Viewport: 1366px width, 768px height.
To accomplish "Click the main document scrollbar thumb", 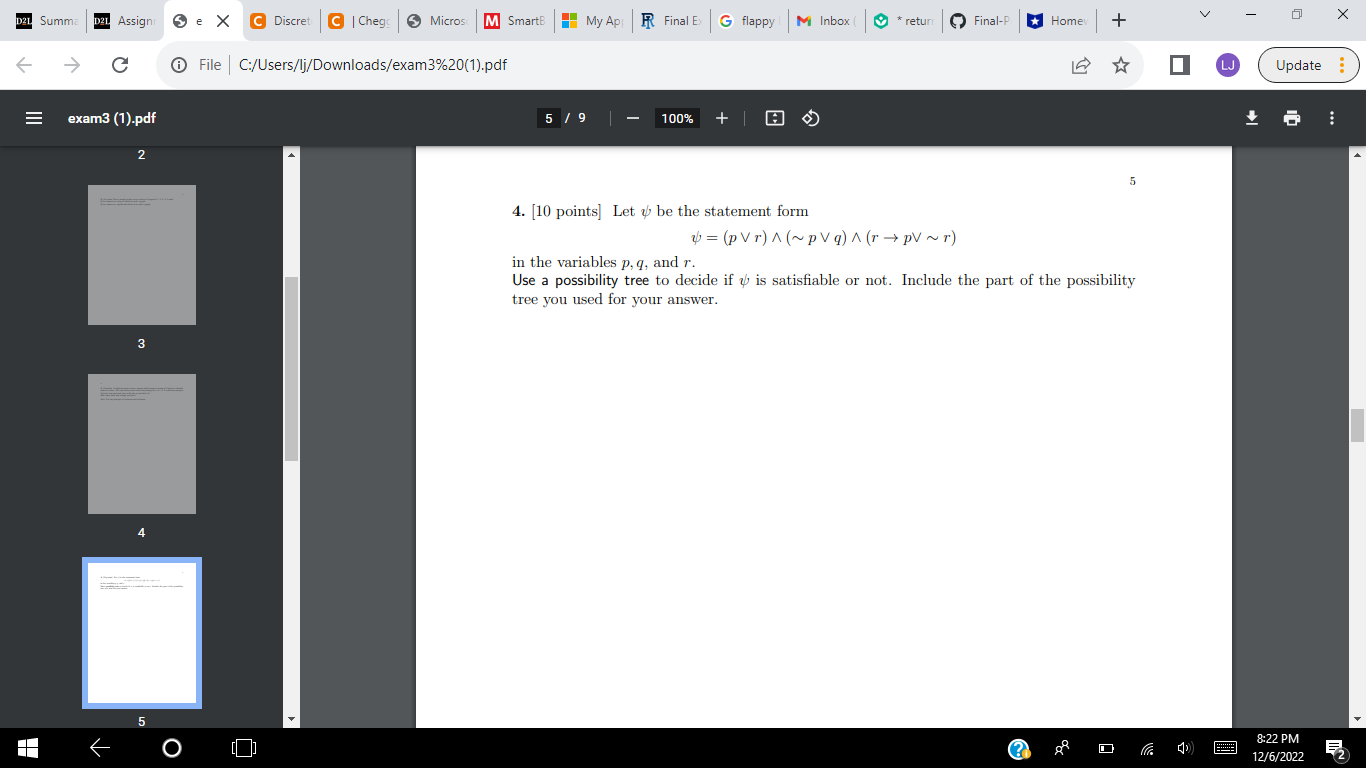I will [x=1357, y=425].
